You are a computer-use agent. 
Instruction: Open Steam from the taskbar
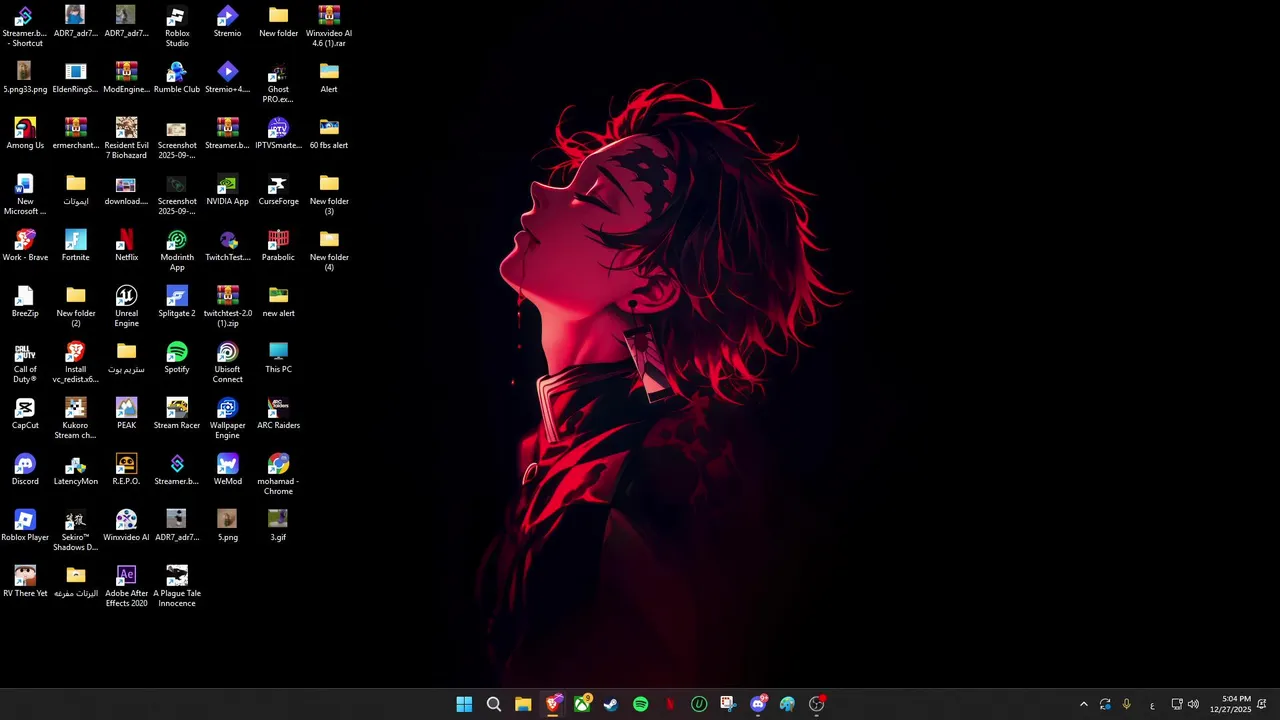(611, 704)
